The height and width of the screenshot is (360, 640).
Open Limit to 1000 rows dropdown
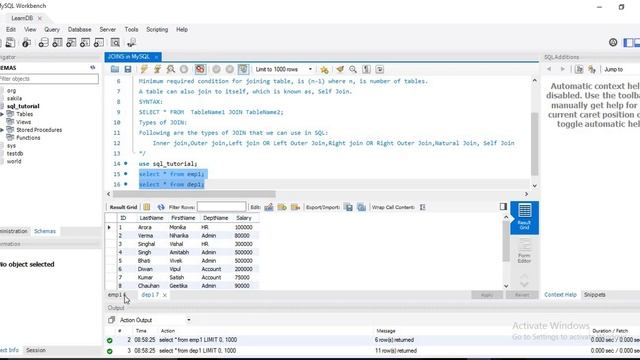coord(284,69)
